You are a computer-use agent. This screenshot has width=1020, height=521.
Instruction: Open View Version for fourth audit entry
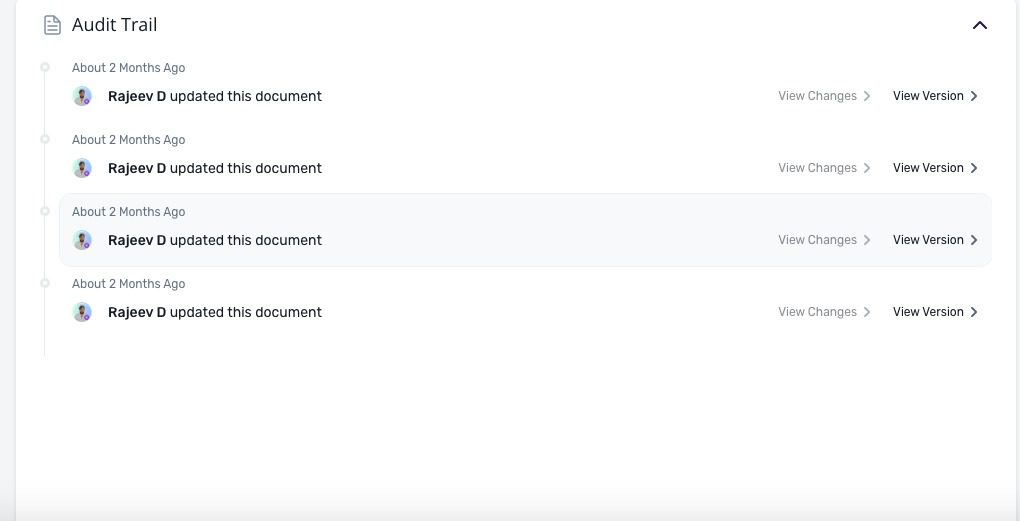click(x=935, y=312)
